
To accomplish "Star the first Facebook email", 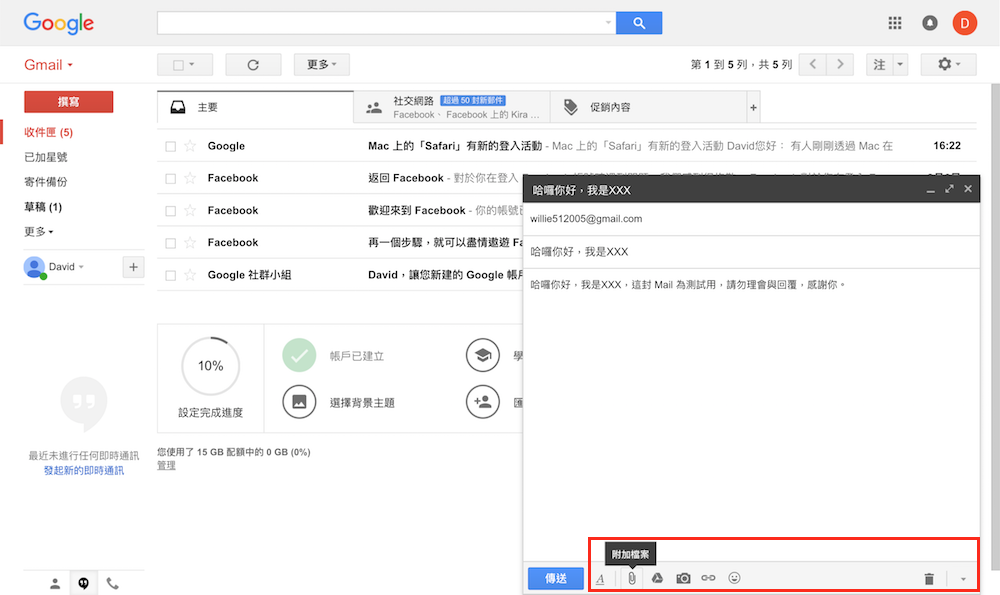I will [x=190, y=178].
